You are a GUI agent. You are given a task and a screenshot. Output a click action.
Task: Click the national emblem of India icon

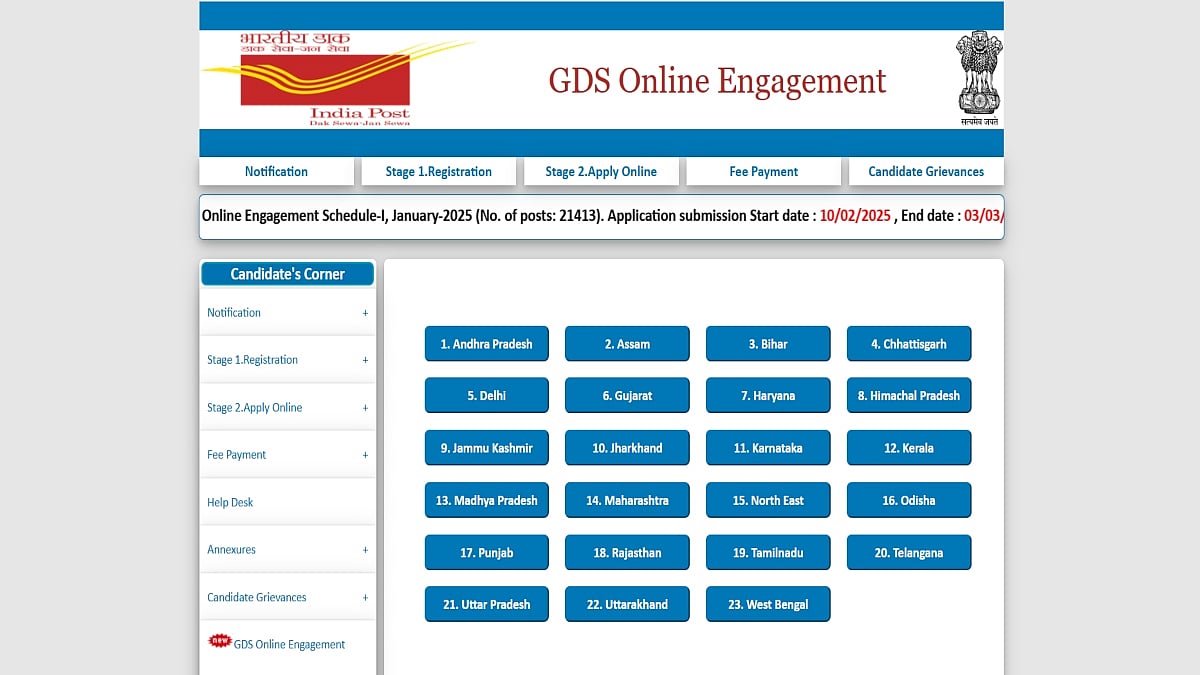pyautogui.click(x=978, y=78)
